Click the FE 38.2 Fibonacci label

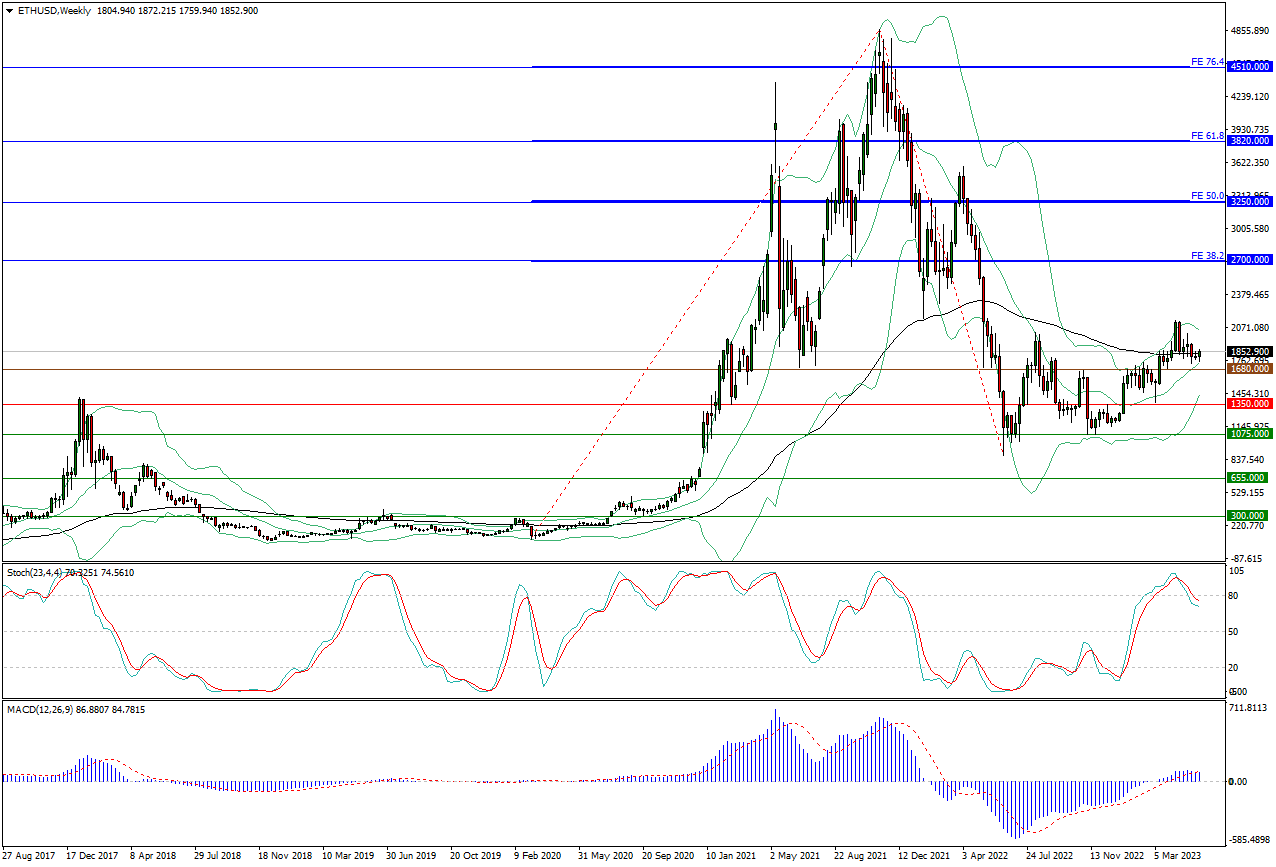coord(1207,256)
